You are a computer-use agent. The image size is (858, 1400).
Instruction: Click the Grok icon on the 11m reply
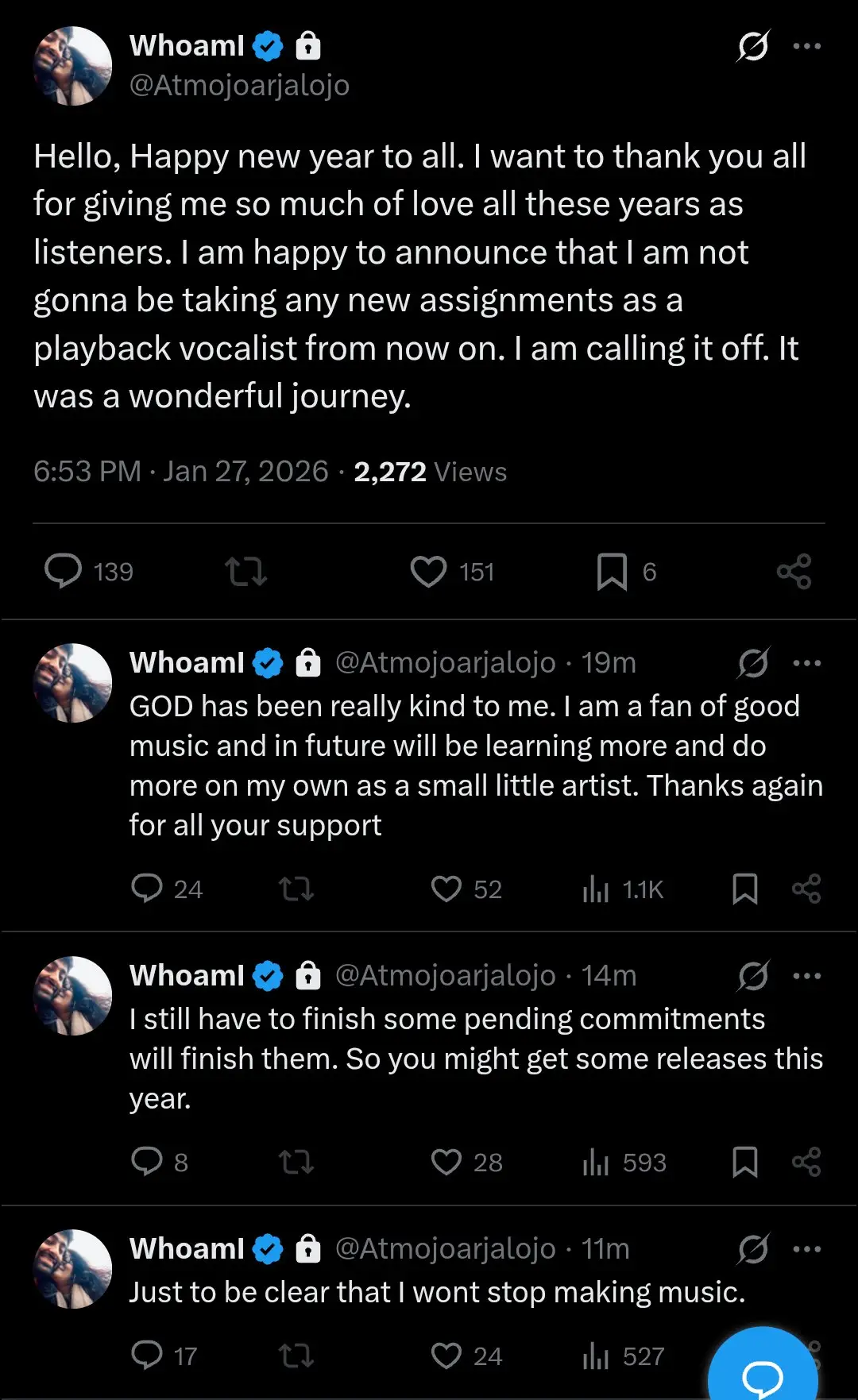pyautogui.click(x=752, y=1249)
